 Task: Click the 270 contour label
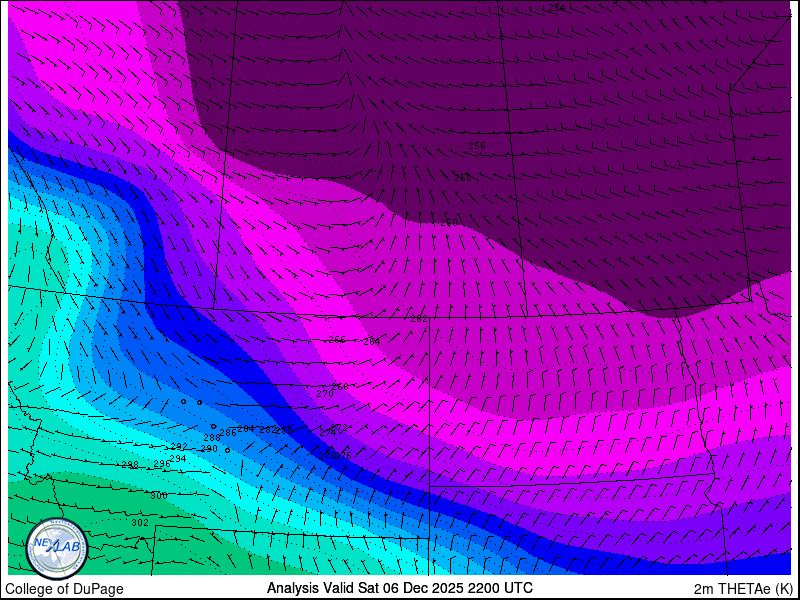click(325, 394)
